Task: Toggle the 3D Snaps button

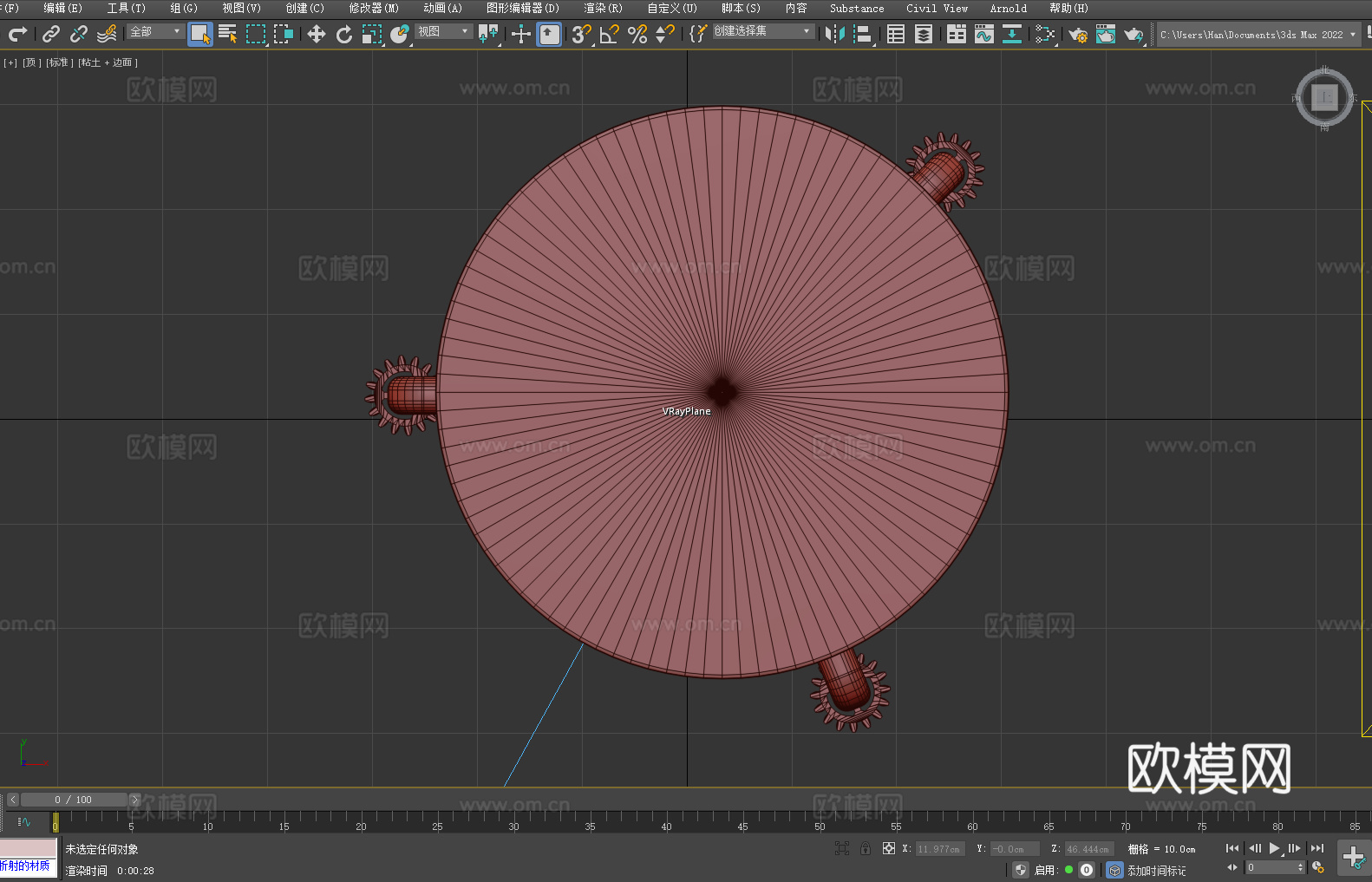Action: click(581, 34)
